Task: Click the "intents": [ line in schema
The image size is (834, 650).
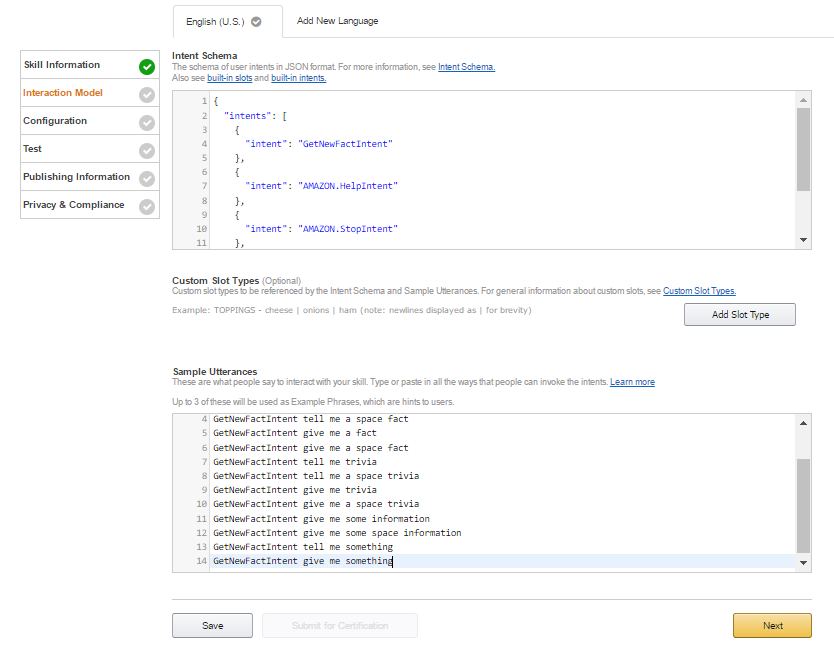Action: (255, 116)
